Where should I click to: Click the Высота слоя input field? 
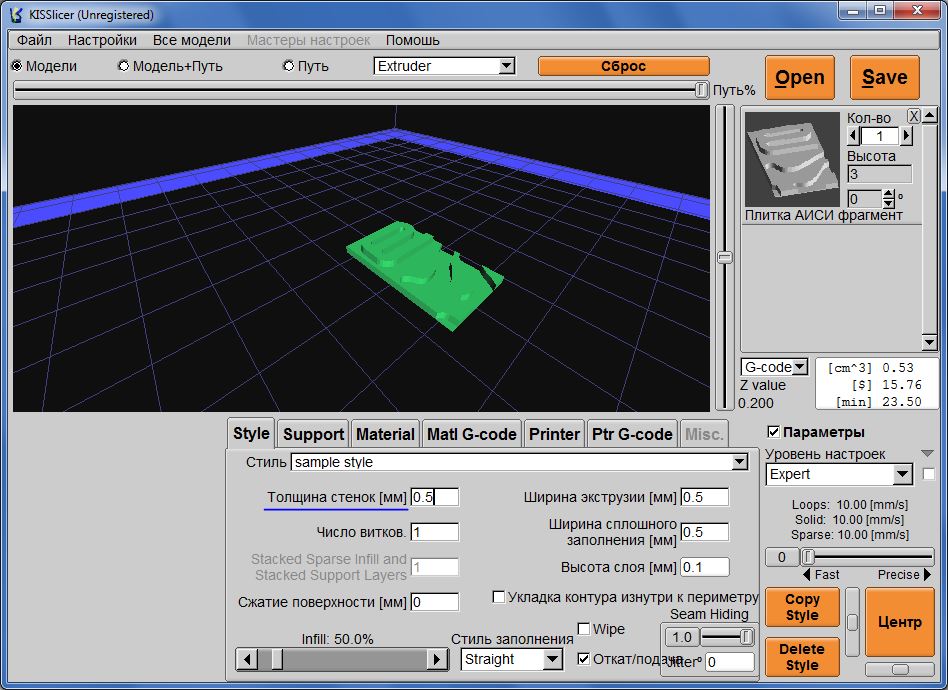coord(704,567)
